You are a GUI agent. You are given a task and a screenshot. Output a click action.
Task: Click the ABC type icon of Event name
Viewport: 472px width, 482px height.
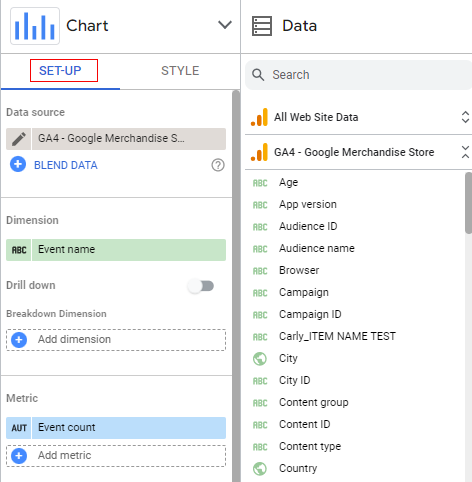coord(19,250)
